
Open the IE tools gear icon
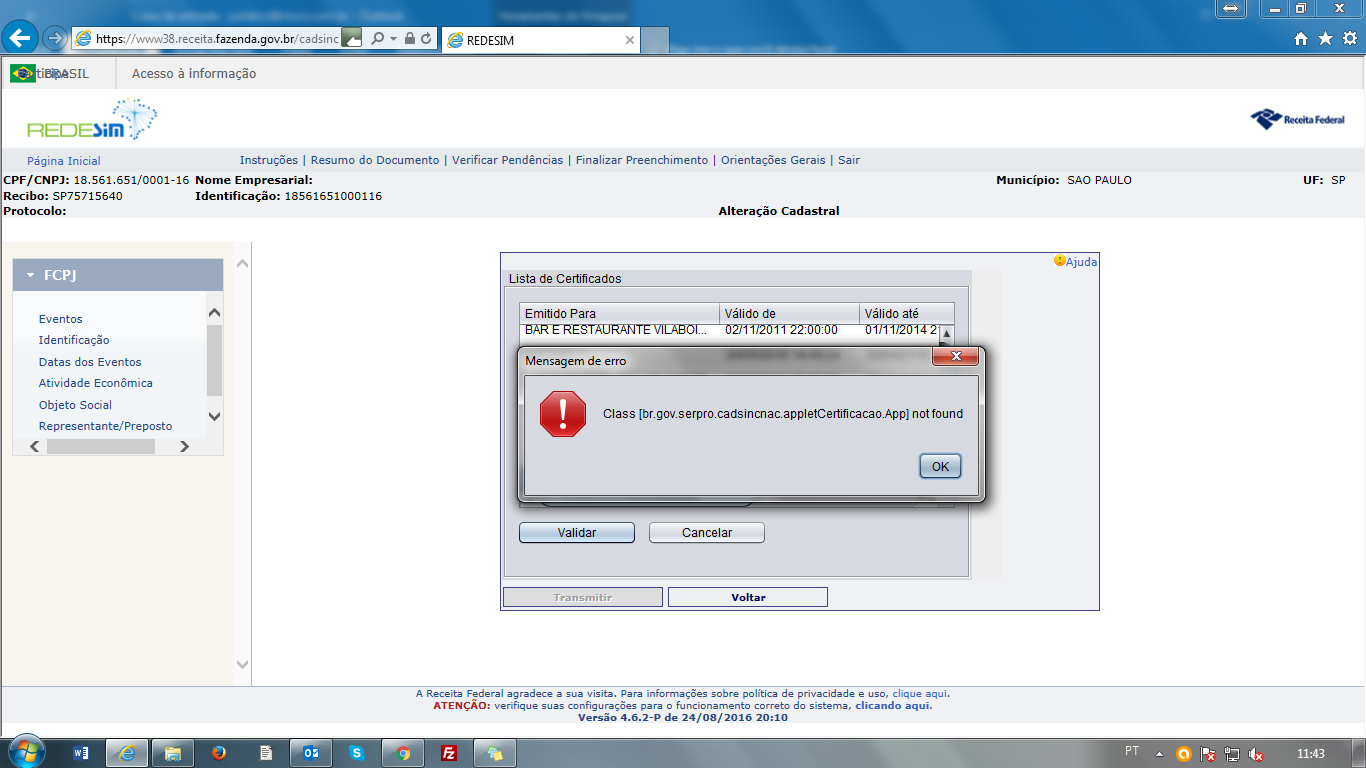click(x=1349, y=38)
